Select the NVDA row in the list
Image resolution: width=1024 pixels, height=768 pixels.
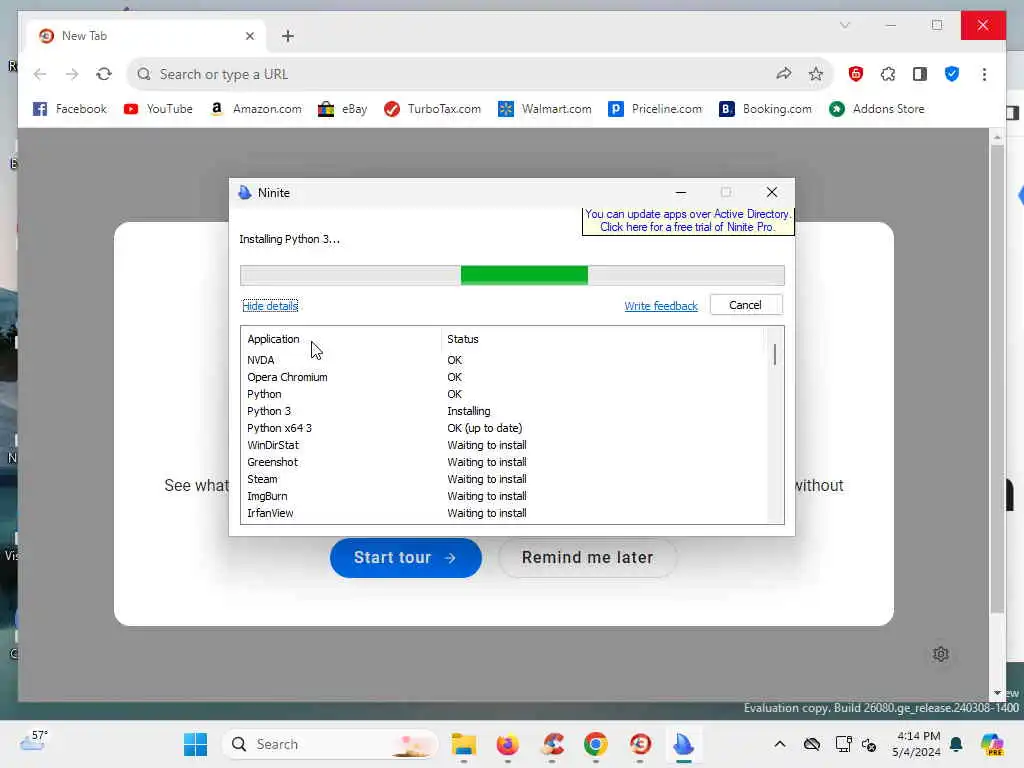click(x=503, y=360)
